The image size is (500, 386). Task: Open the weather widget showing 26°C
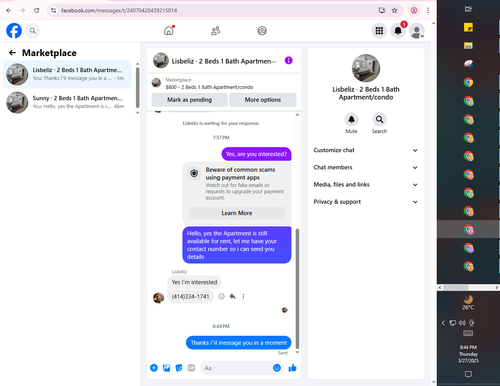click(468, 303)
